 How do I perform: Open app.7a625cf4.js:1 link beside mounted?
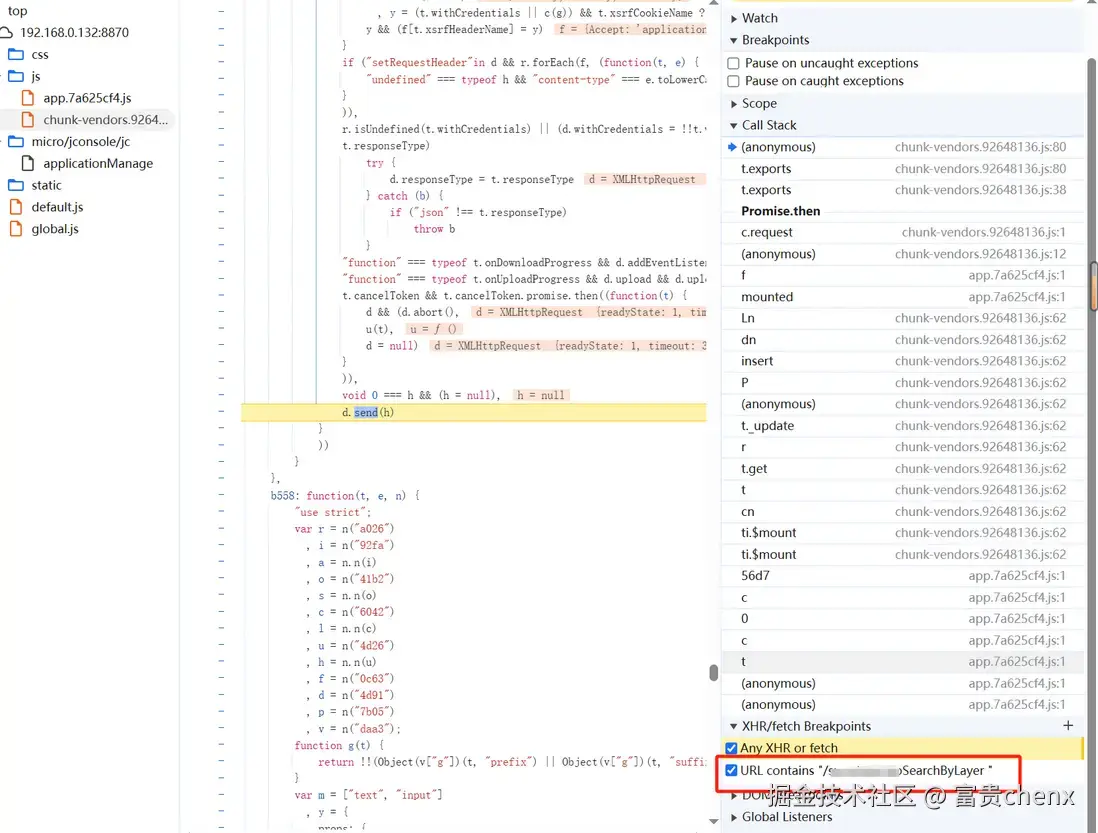(x=1017, y=297)
